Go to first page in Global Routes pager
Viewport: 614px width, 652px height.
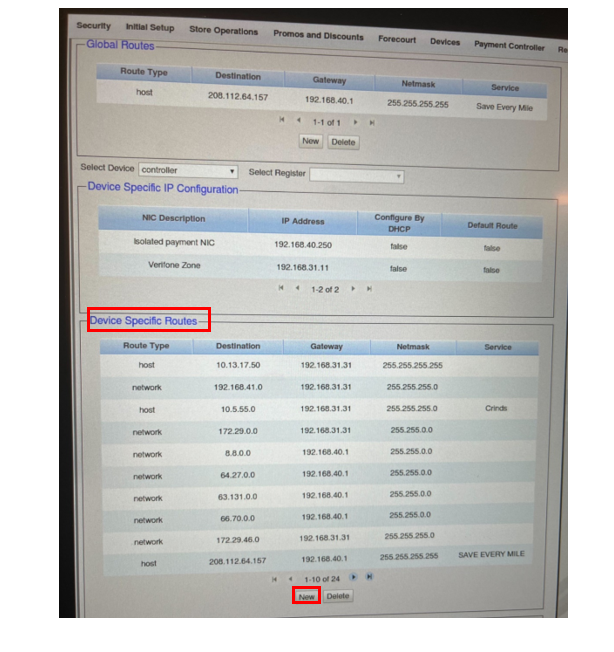click(282, 120)
